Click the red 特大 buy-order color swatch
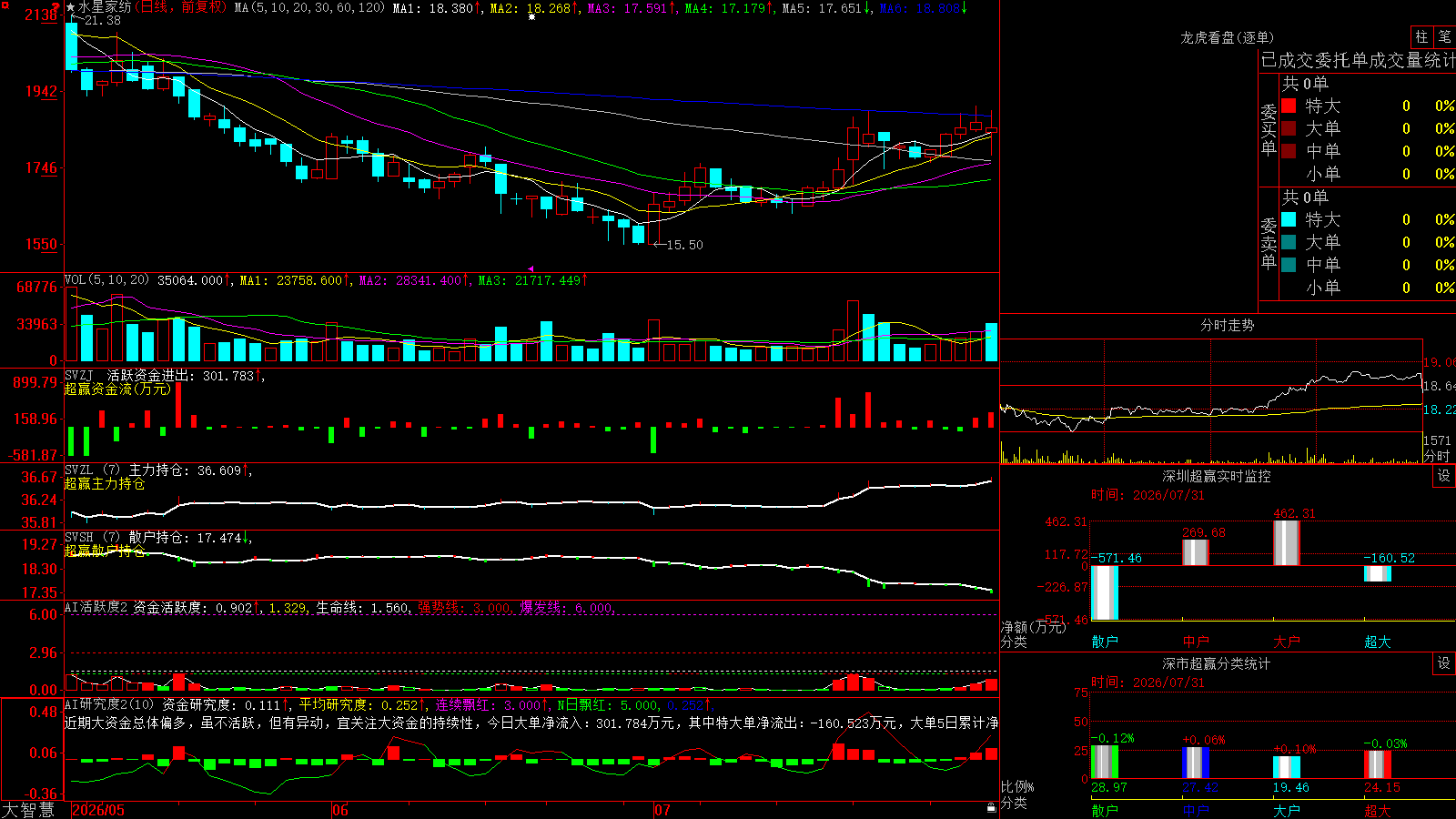This screenshot has height=819, width=1456. coord(1289,106)
